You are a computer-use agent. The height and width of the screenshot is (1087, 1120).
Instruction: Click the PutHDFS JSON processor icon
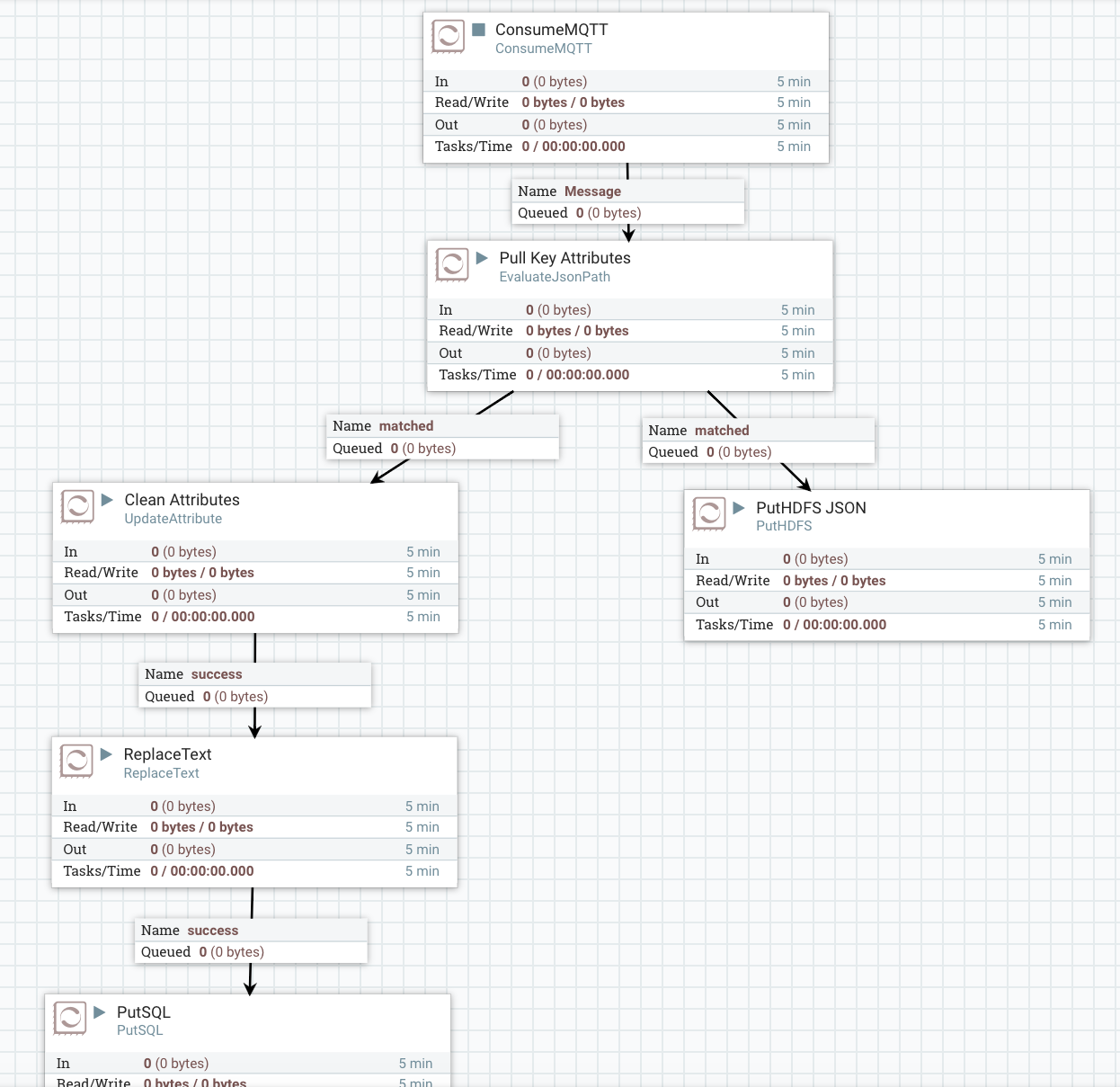click(x=709, y=514)
